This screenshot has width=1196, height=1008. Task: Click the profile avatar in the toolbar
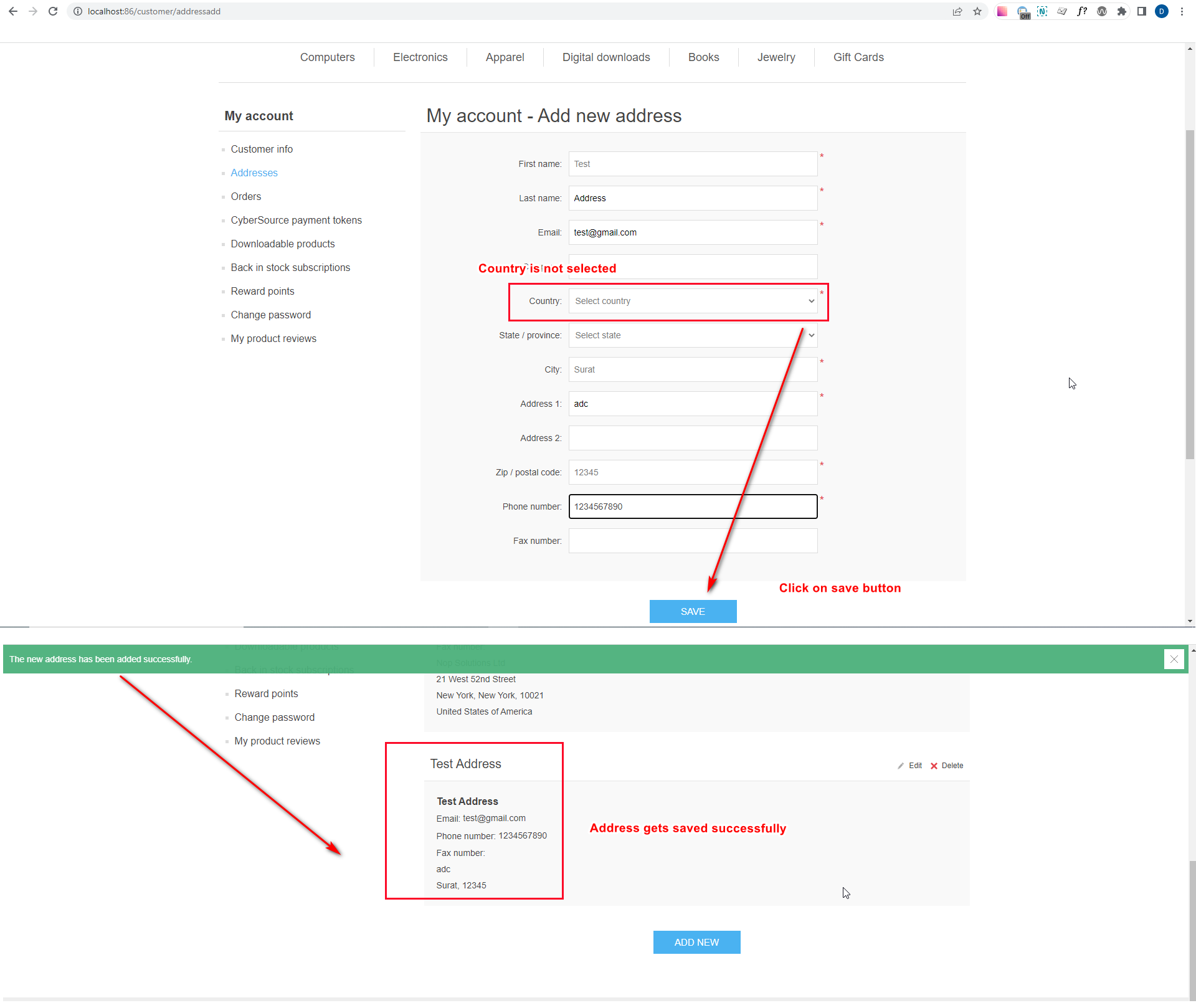1161,11
